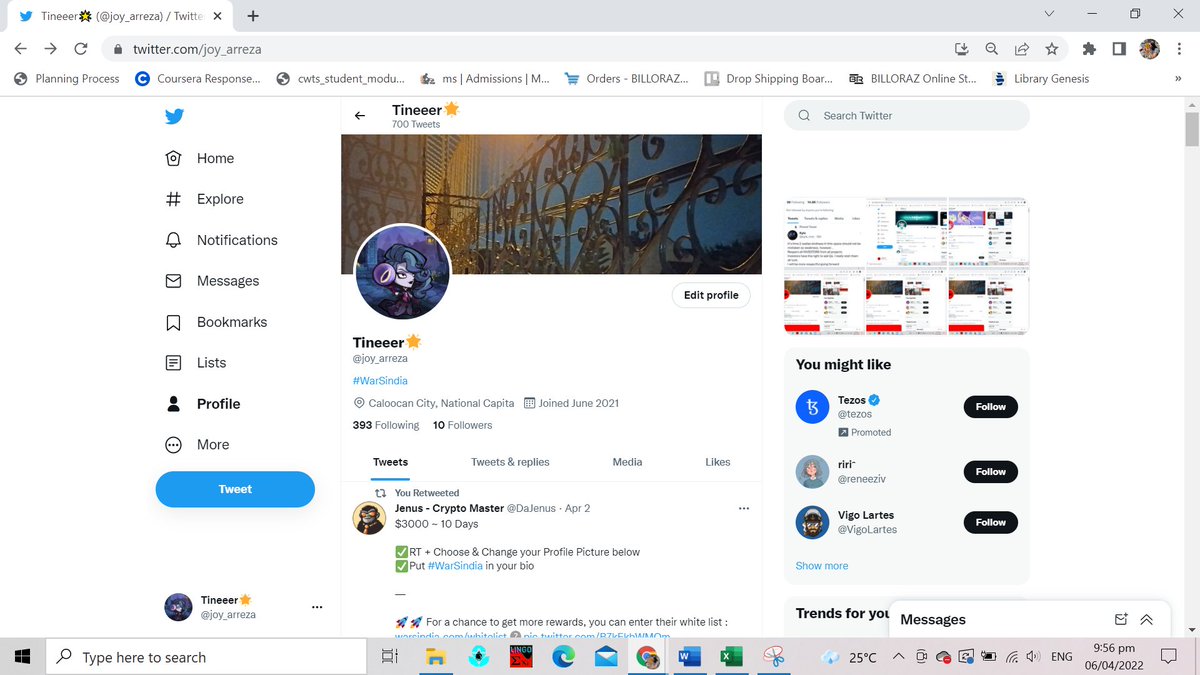Open the #WarSindia hashtag in the bio
The height and width of the screenshot is (675, 1200).
tap(380, 381)
